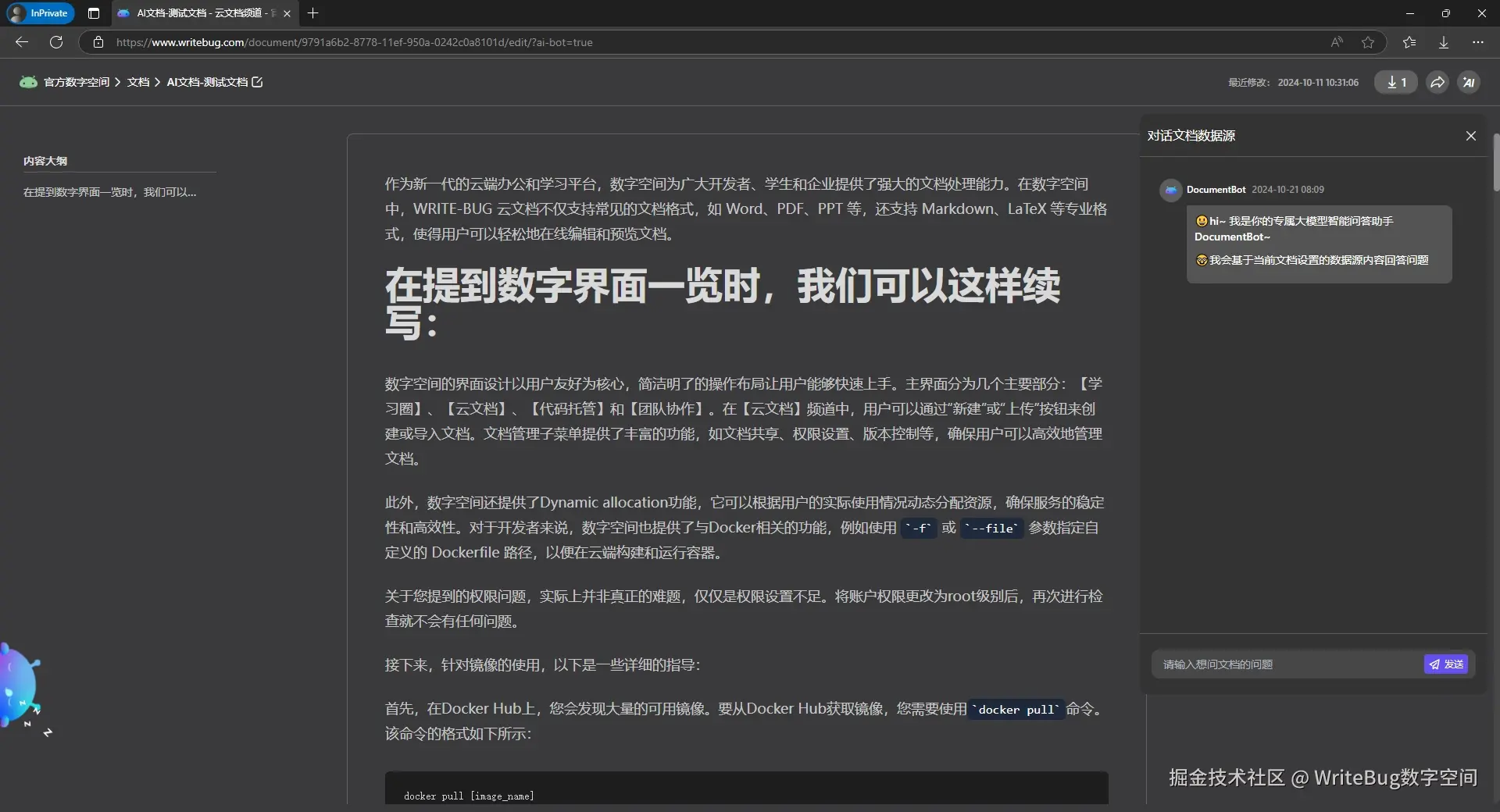Click the DocumentBot avatar in the chat panel
Image resolution: width=1500 pixels, height=812 pixels.
pyautogui.click(x=1170, y=190)
